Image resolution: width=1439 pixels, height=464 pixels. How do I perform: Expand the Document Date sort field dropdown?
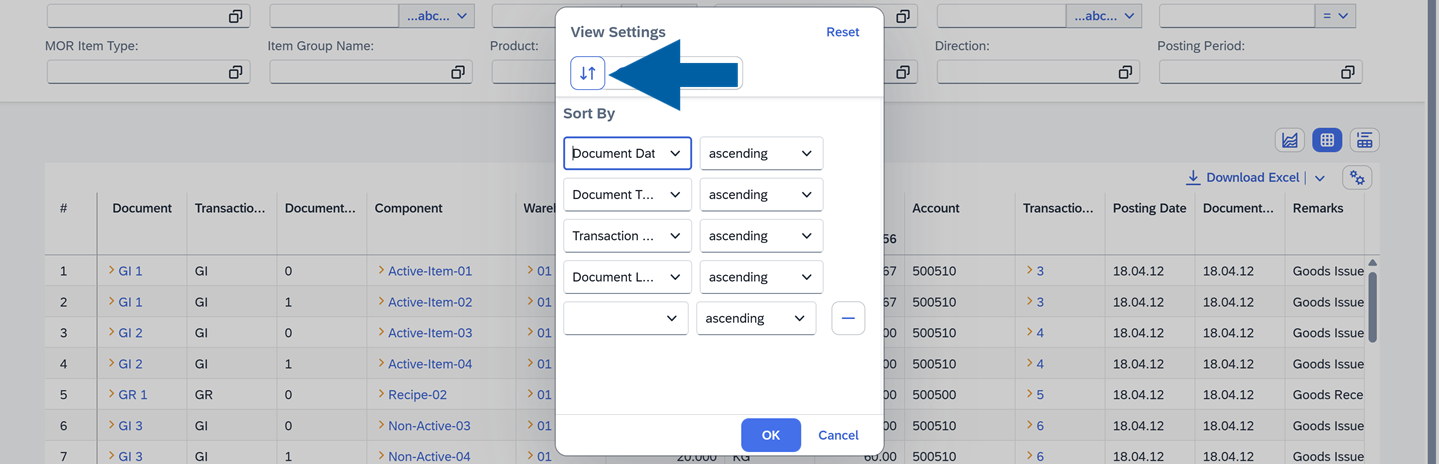click(675, 154)
